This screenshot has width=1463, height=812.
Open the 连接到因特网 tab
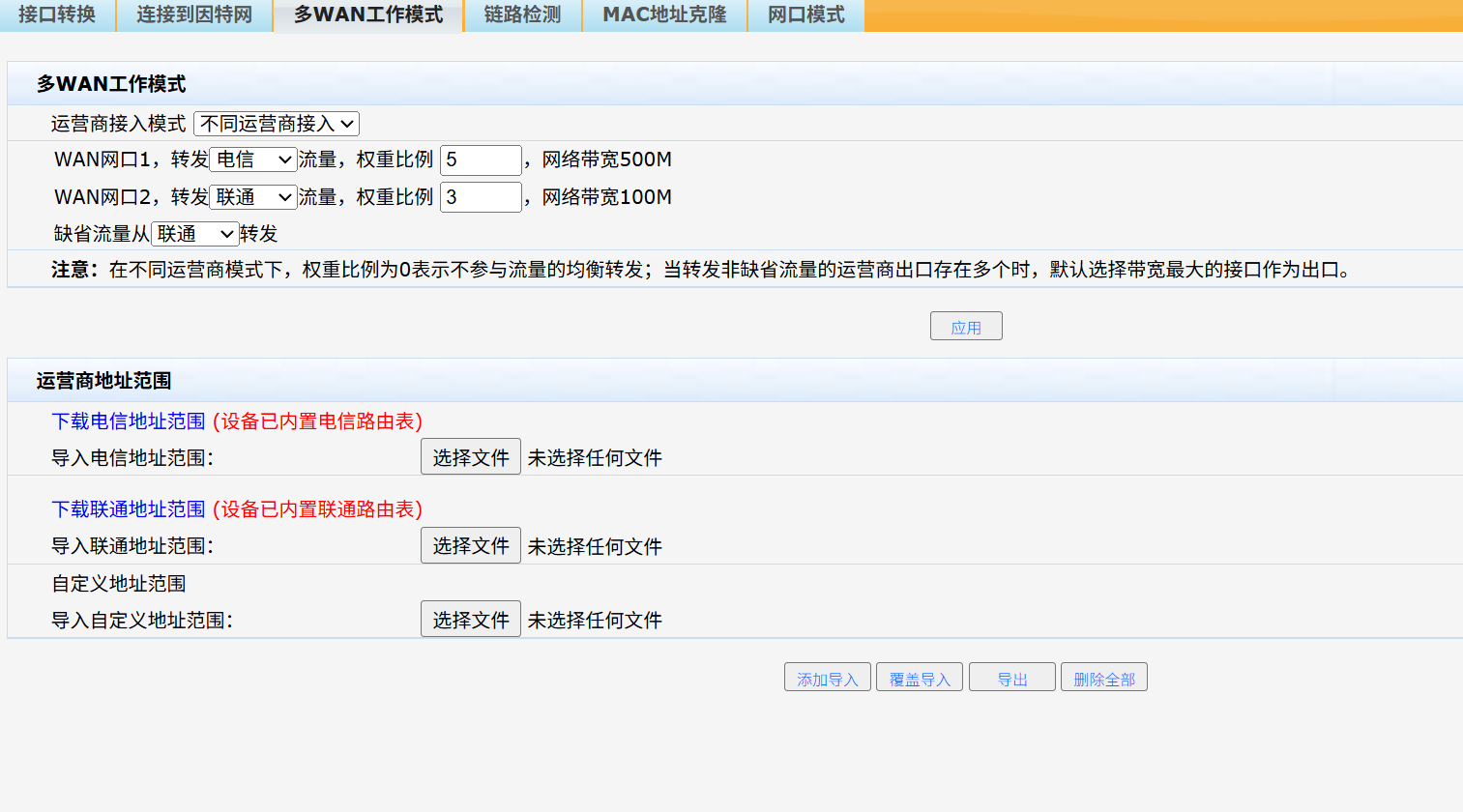click(194, 15)
